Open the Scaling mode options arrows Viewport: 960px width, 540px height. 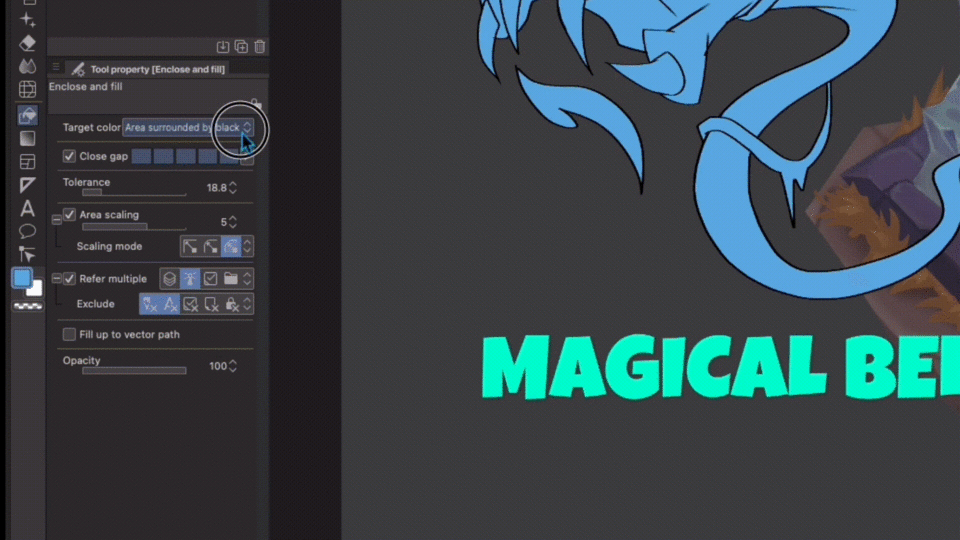pos(247,246)
